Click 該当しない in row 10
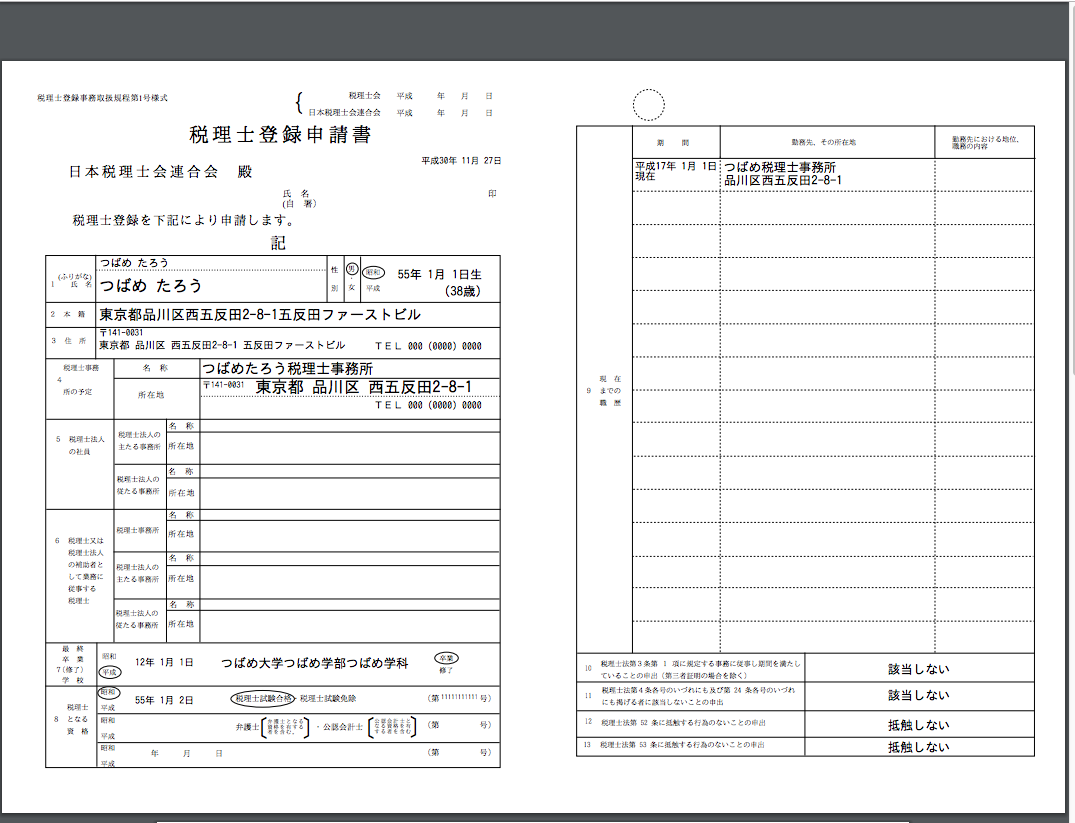Image resolution: width=1075 pixels, height=823 pixels. (919, 669)
